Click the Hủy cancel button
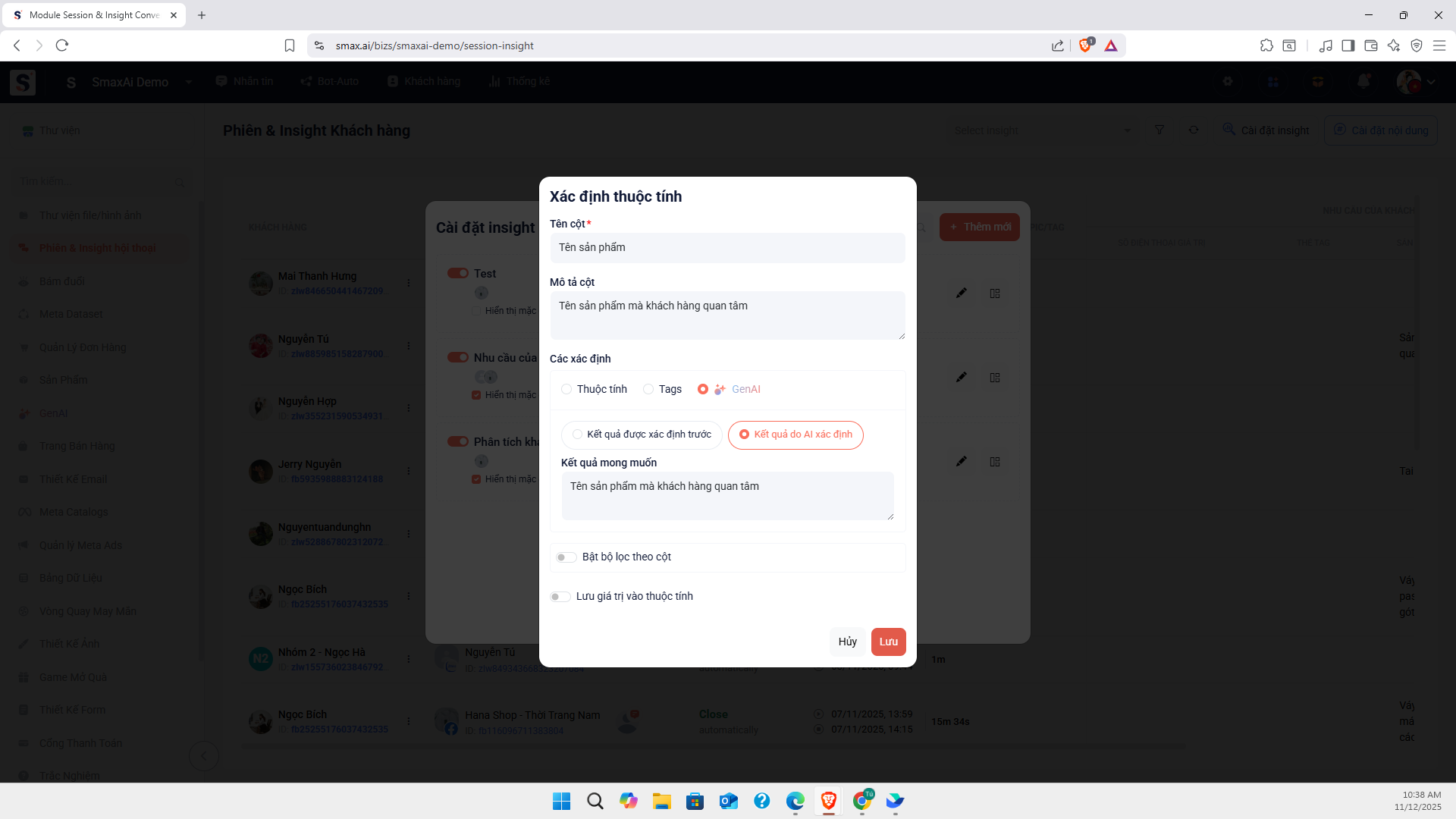1456x819 pixels. tap(847, 642)
